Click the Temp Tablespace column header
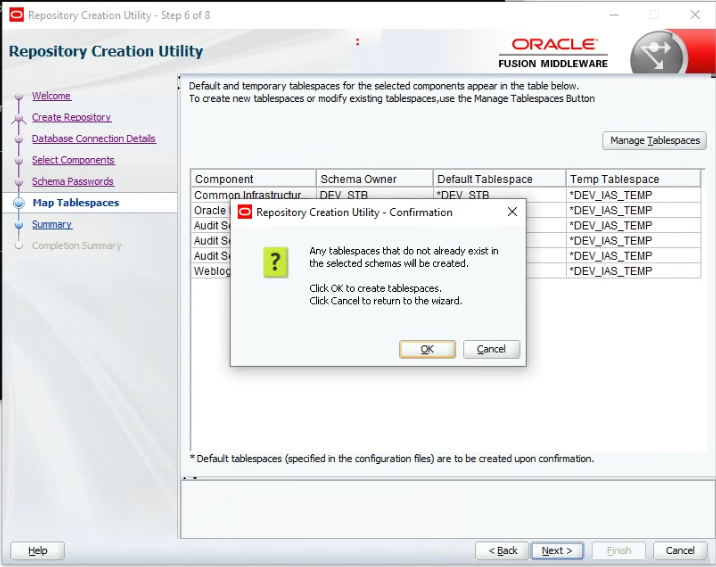This screenshot has height=567, width=716. tap(633, 179)
